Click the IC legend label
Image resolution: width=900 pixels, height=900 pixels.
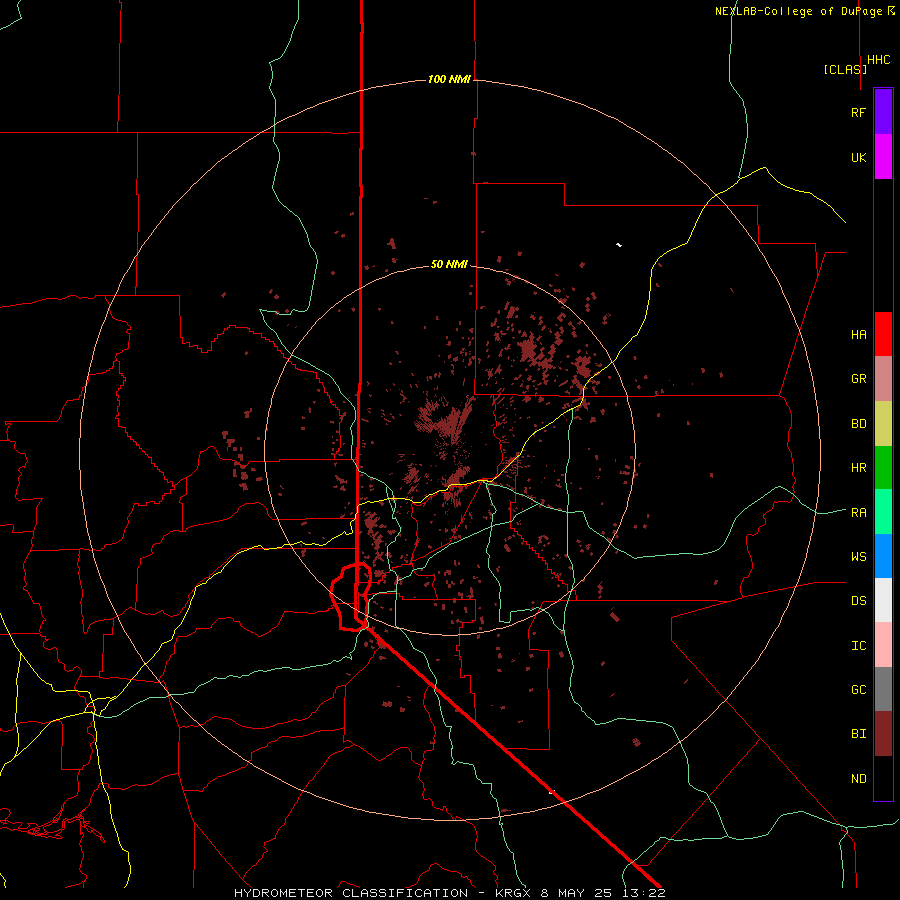pos(858,646)
